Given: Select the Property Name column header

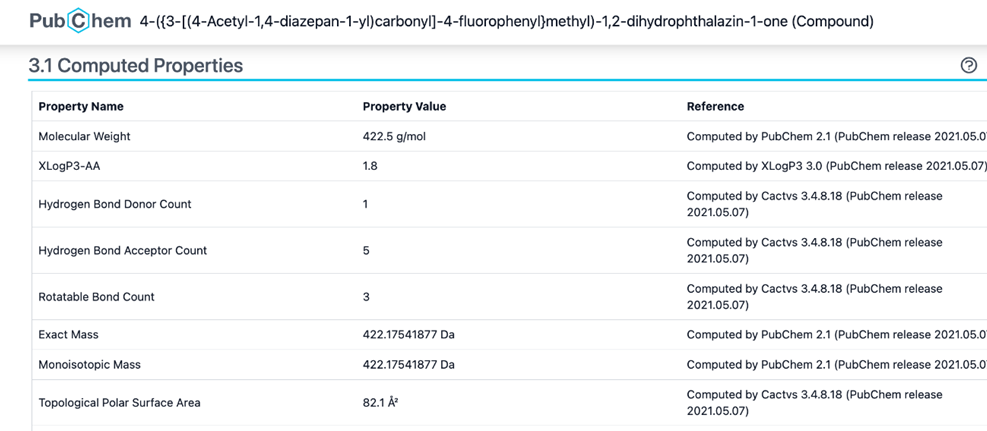Looking at the screenshot, I should click(x=81, y=106).
